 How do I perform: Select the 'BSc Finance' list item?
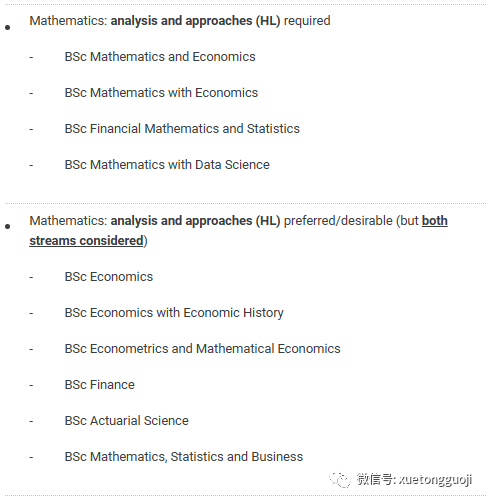[100, 385]
